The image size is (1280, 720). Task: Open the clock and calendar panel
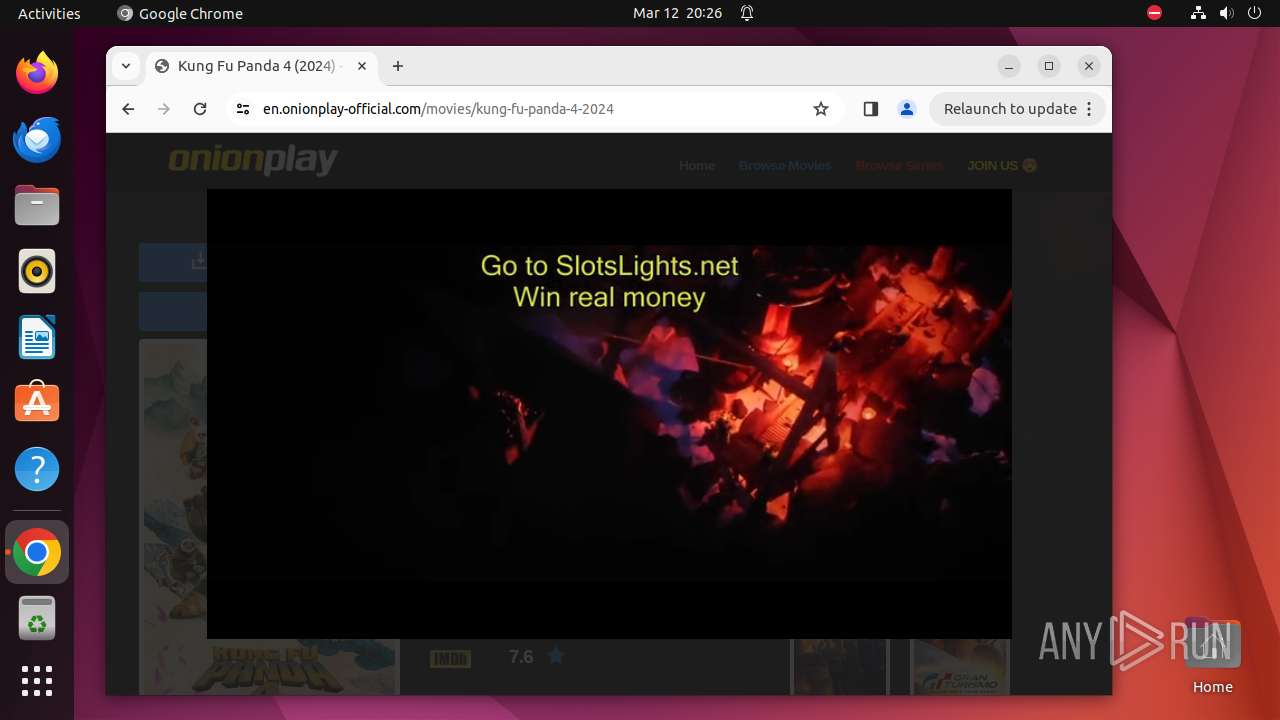coord(677,13)
